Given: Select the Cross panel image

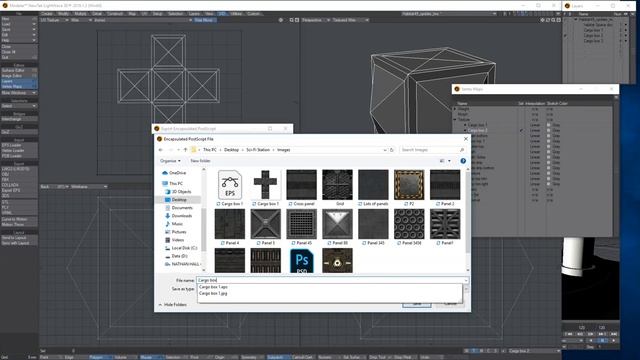Looking at the screenshot, I should (x=301, y=188).
